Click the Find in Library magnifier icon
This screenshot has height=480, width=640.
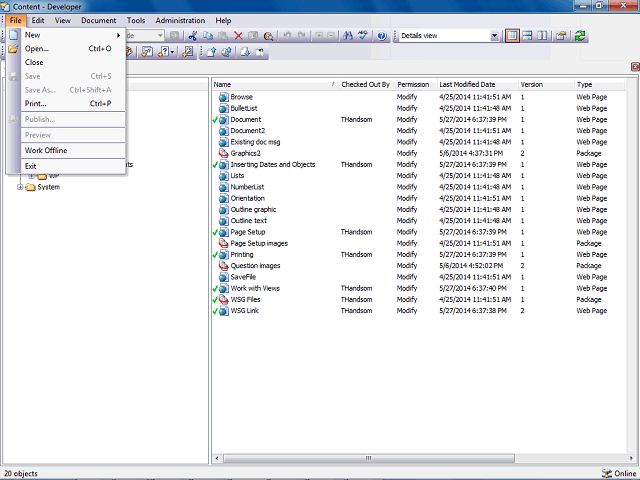coord(268,36)
